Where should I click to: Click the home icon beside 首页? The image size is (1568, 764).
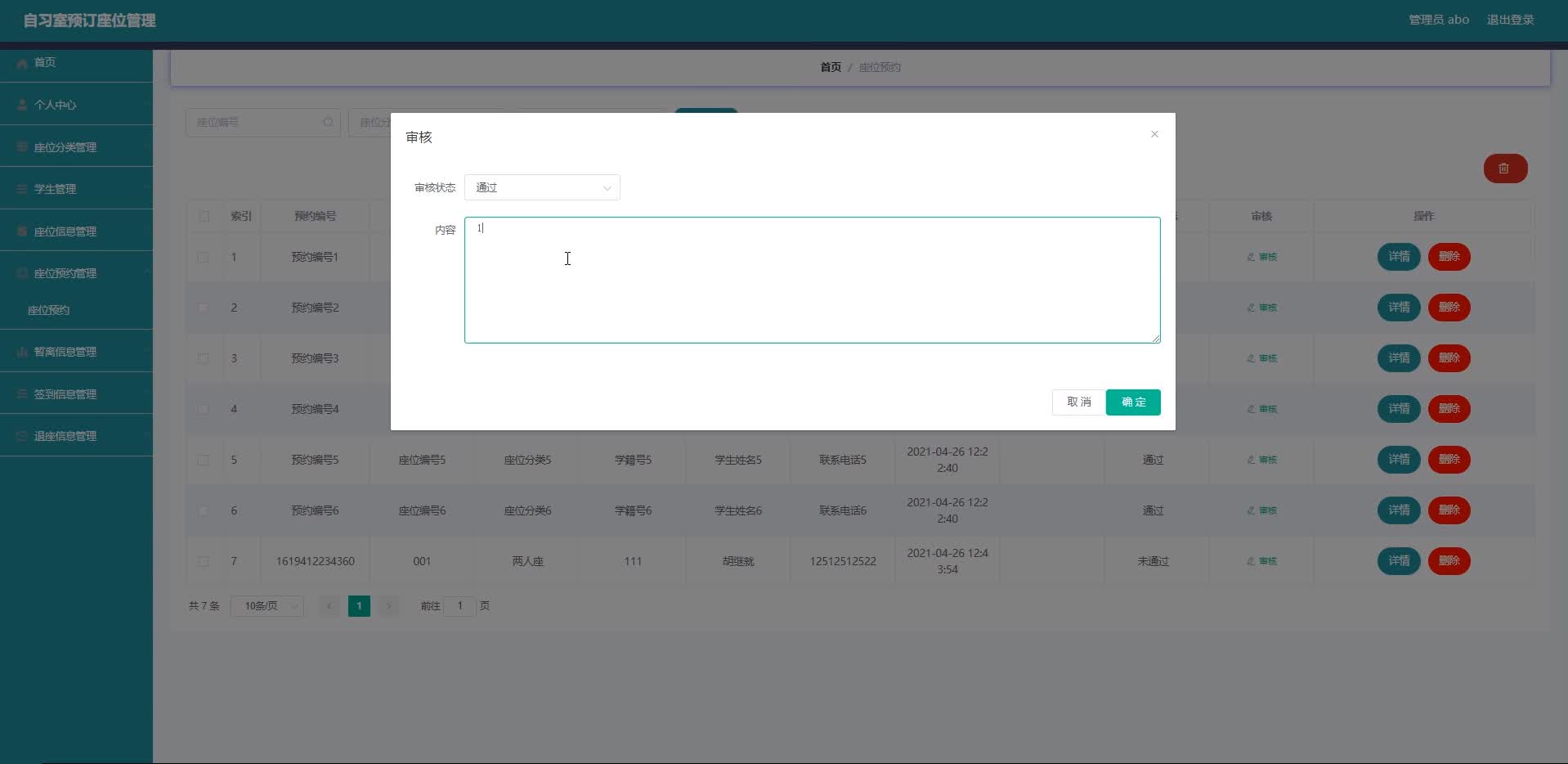pos(22,63)
